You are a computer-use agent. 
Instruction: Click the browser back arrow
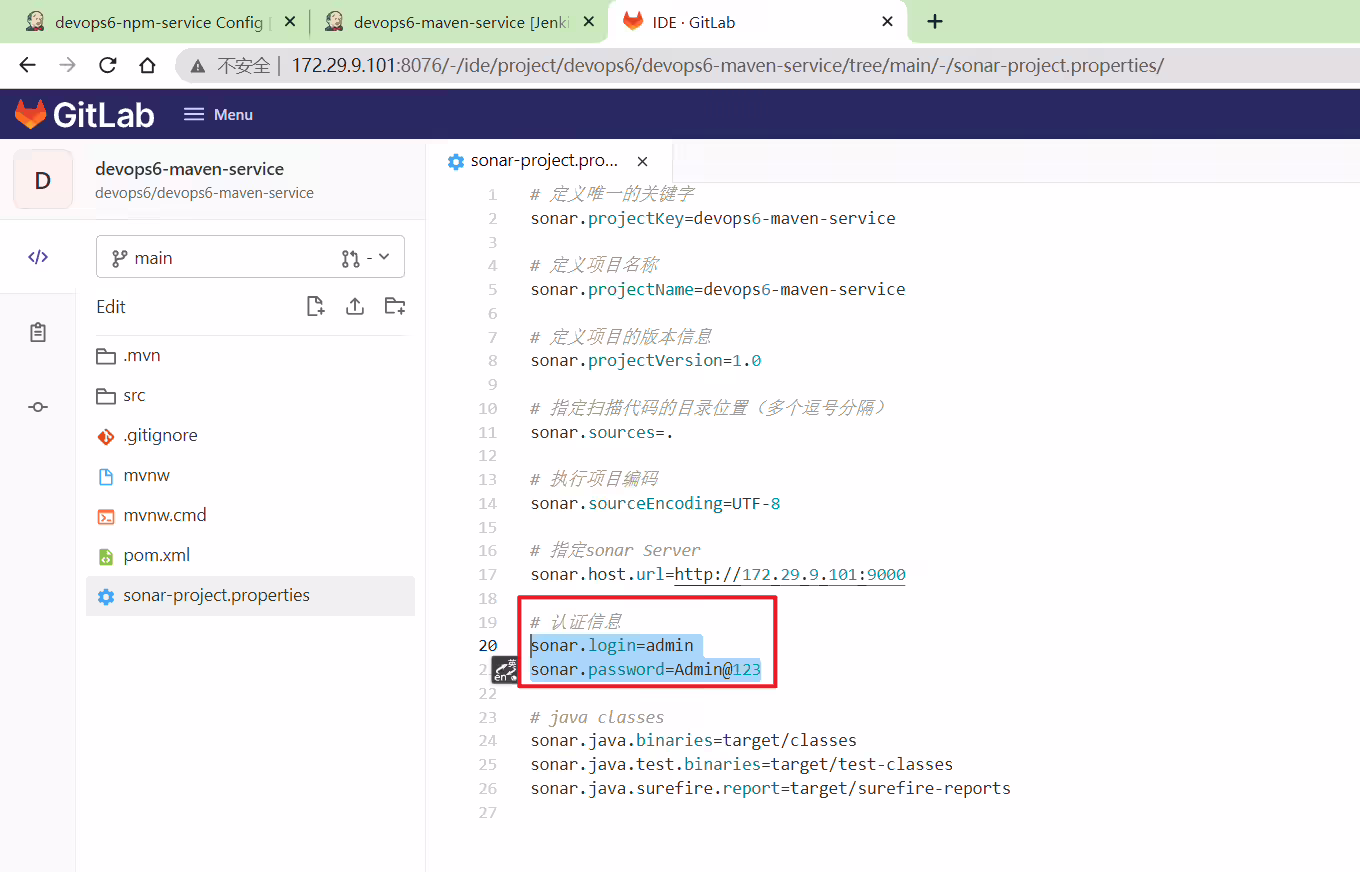click(27, 66)
